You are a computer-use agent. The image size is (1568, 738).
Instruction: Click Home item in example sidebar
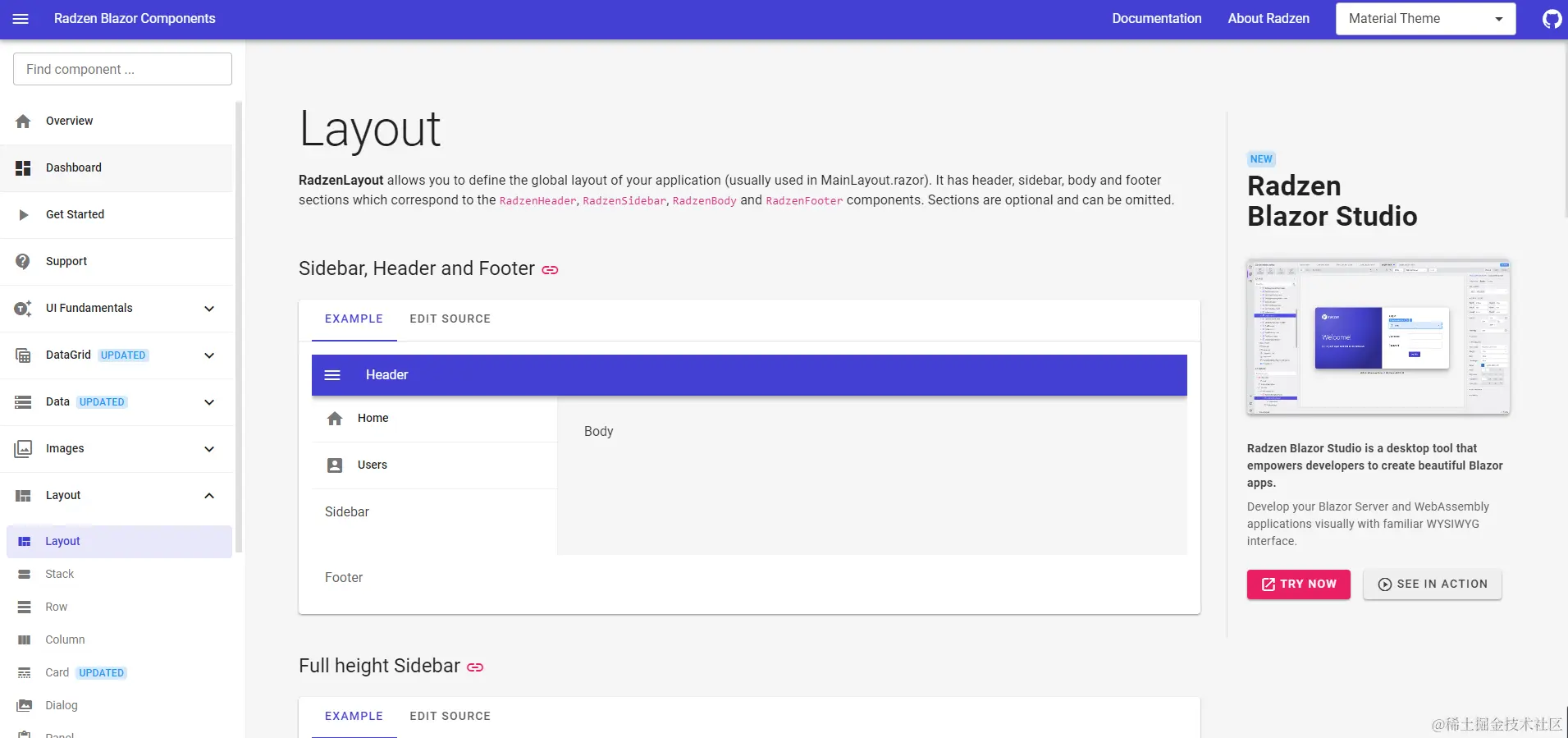click(x=434, y=419)
